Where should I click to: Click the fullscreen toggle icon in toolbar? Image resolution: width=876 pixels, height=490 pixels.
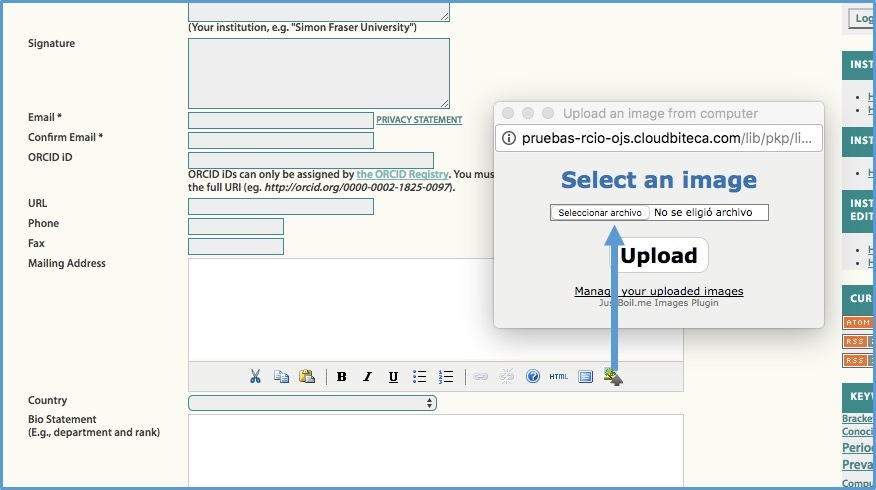point(585,377)
